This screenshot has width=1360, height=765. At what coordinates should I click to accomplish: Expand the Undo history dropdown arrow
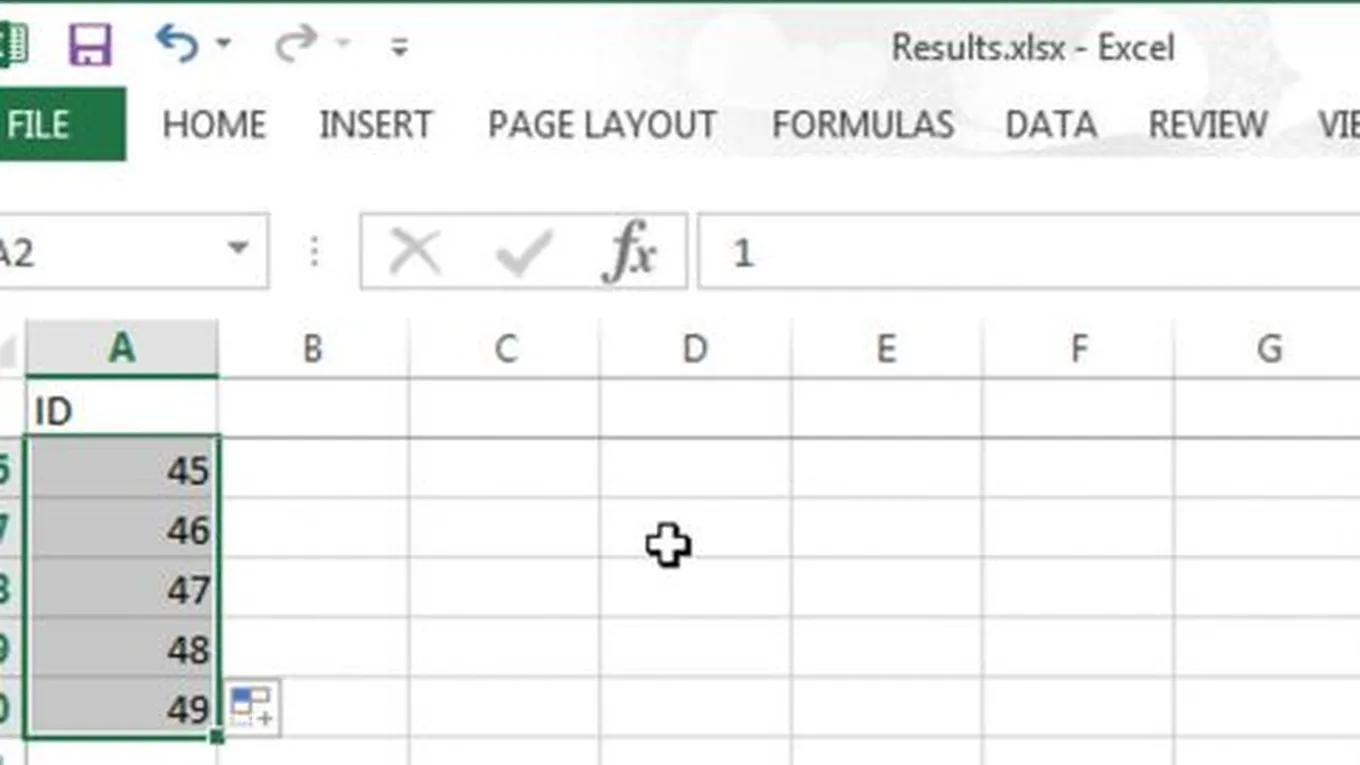point(223,44)
